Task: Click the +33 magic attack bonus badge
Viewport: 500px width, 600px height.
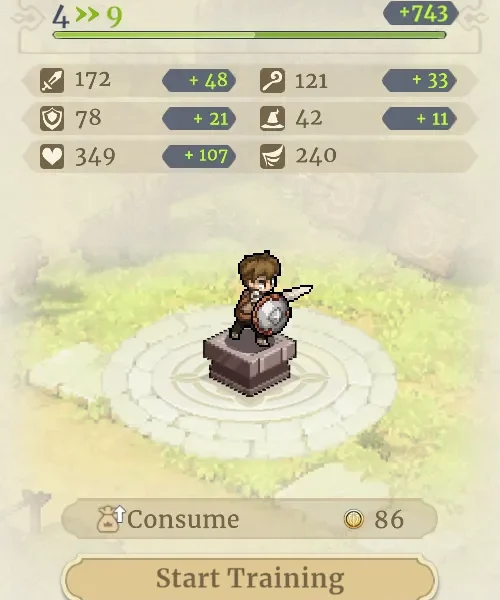Action: tap(419, 80)
